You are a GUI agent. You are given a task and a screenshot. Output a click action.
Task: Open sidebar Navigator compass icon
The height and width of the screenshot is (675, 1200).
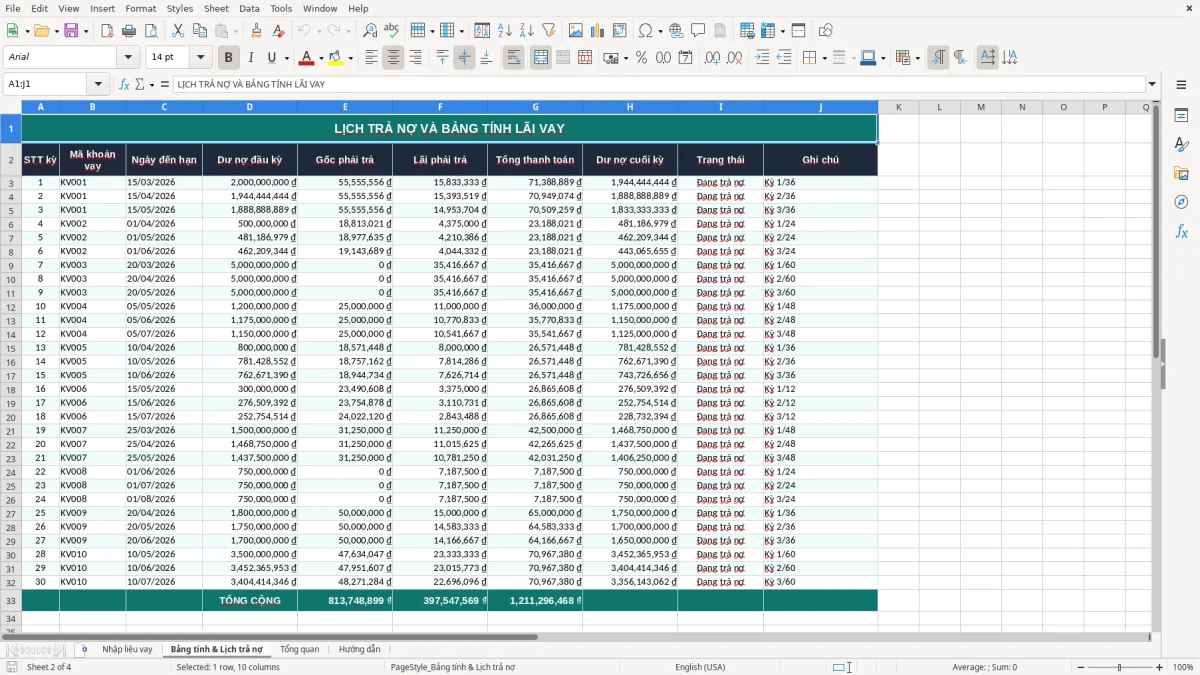click(x=1181, y=202)
